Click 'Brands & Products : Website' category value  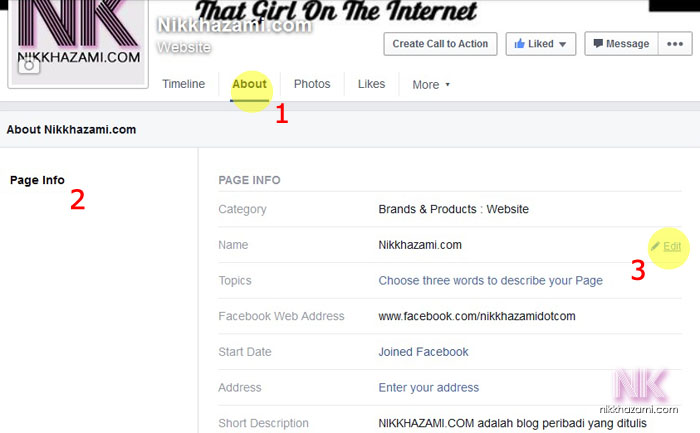point(454,209)
